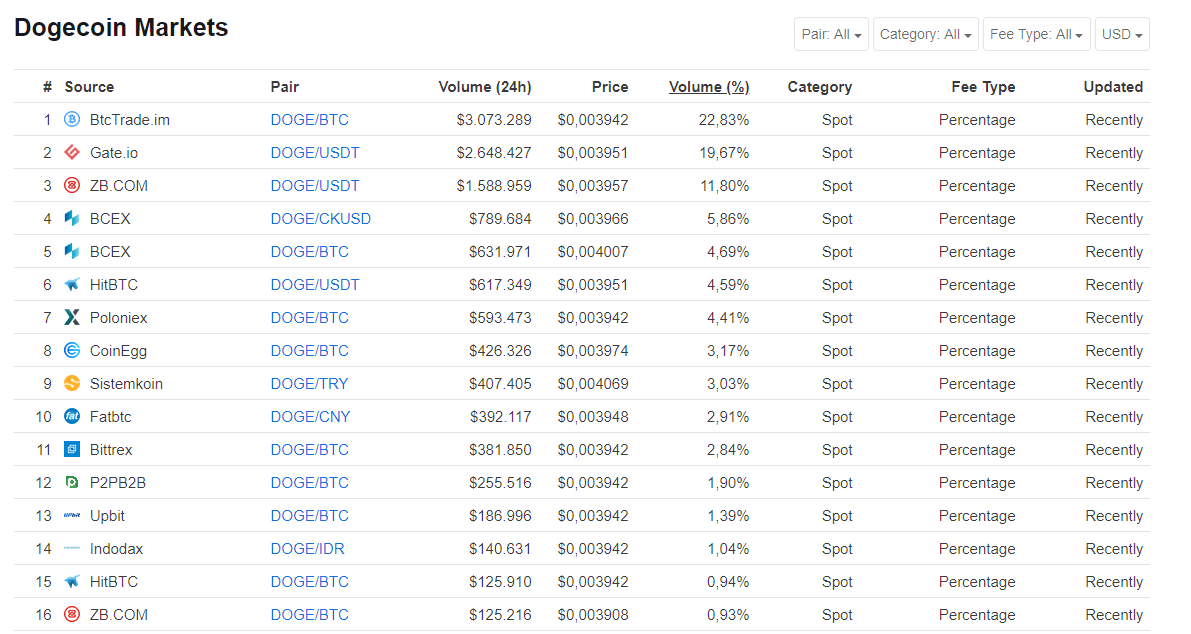Click the Upbit logo icon
This screenshot has height=634, width=1191.
(72, 516)
